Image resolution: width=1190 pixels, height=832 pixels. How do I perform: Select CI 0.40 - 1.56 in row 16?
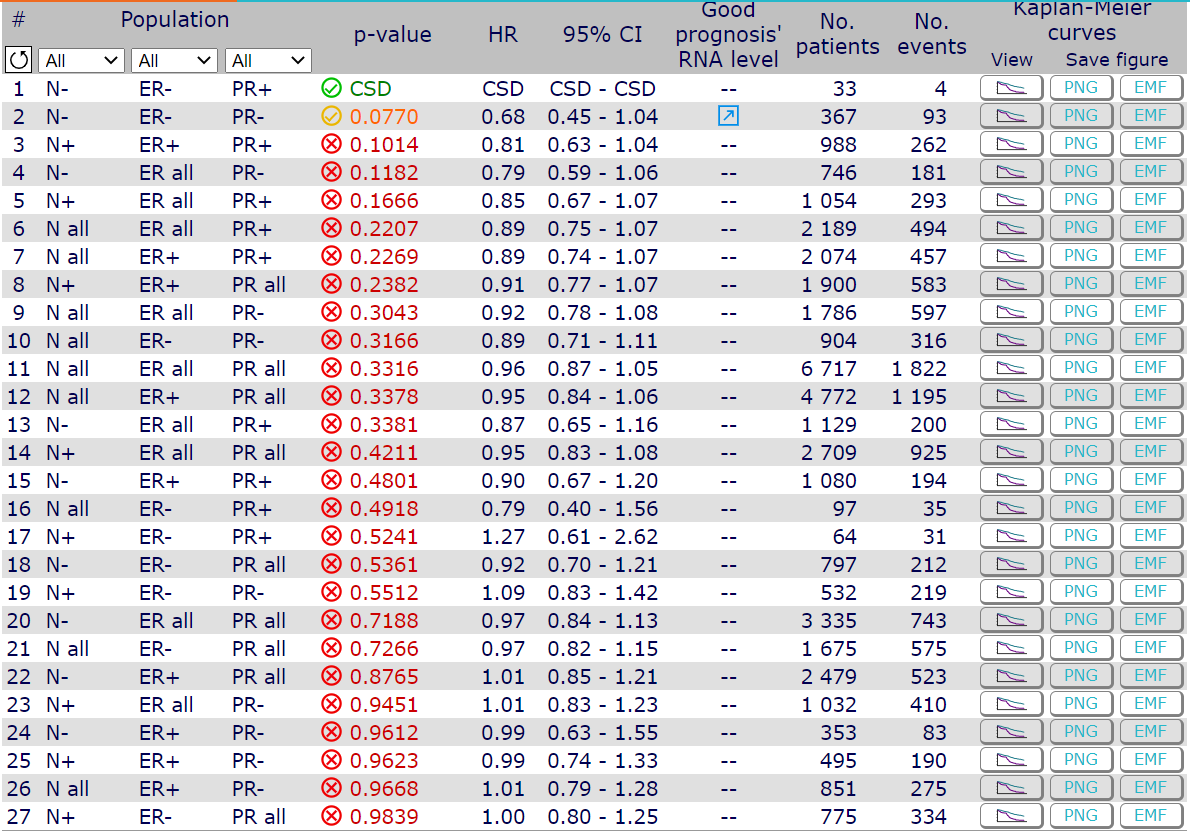point(603,509)
